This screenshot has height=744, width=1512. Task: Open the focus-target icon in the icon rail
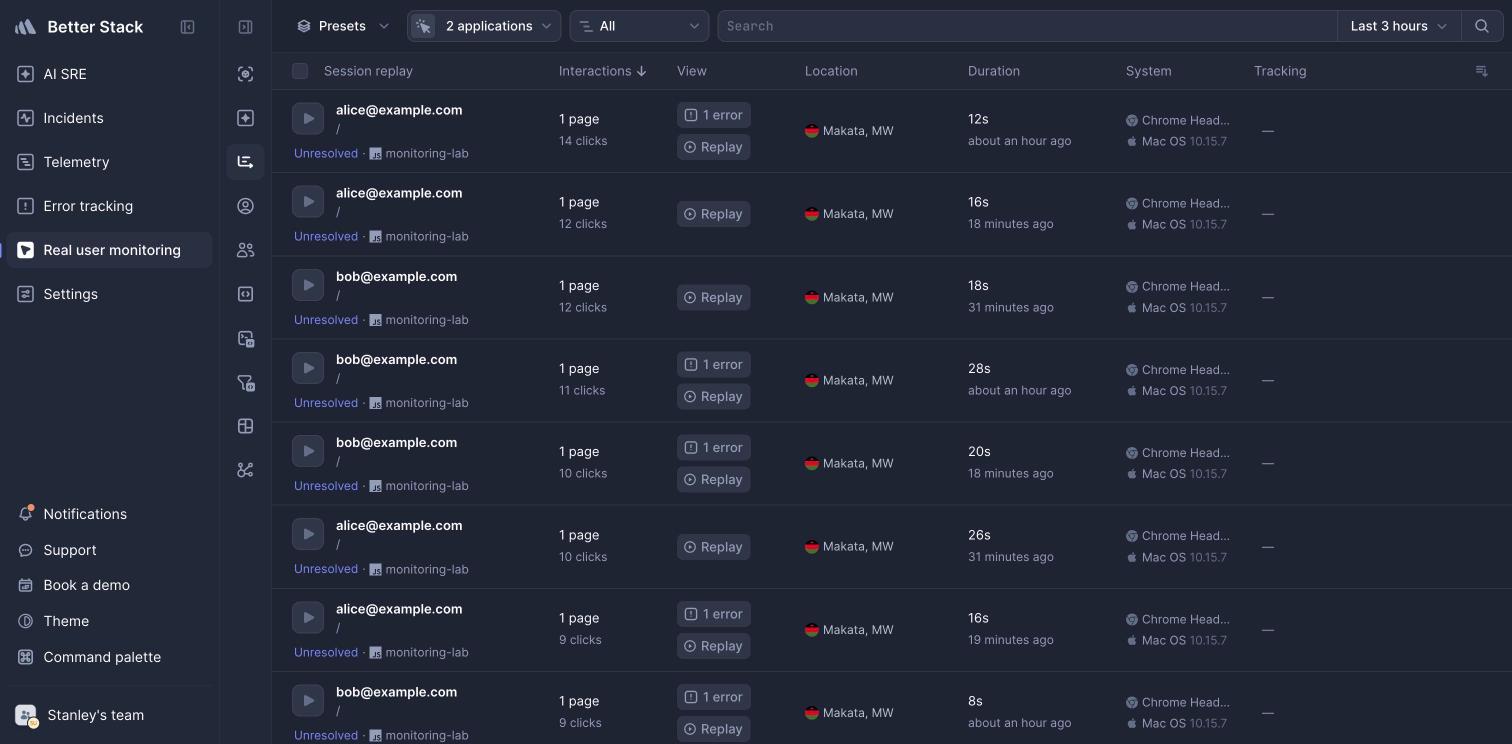click(245, 74)
